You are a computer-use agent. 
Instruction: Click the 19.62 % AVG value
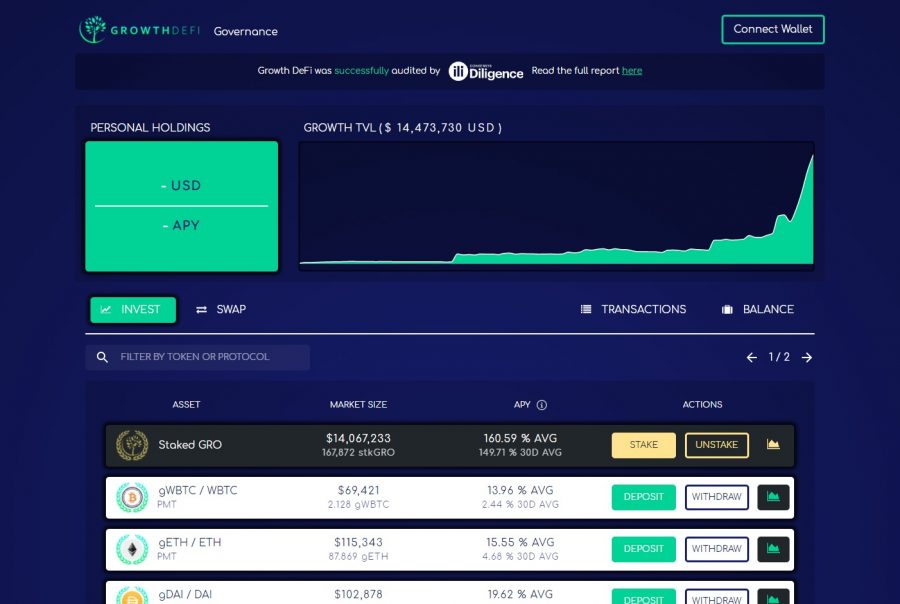point(520,594)
